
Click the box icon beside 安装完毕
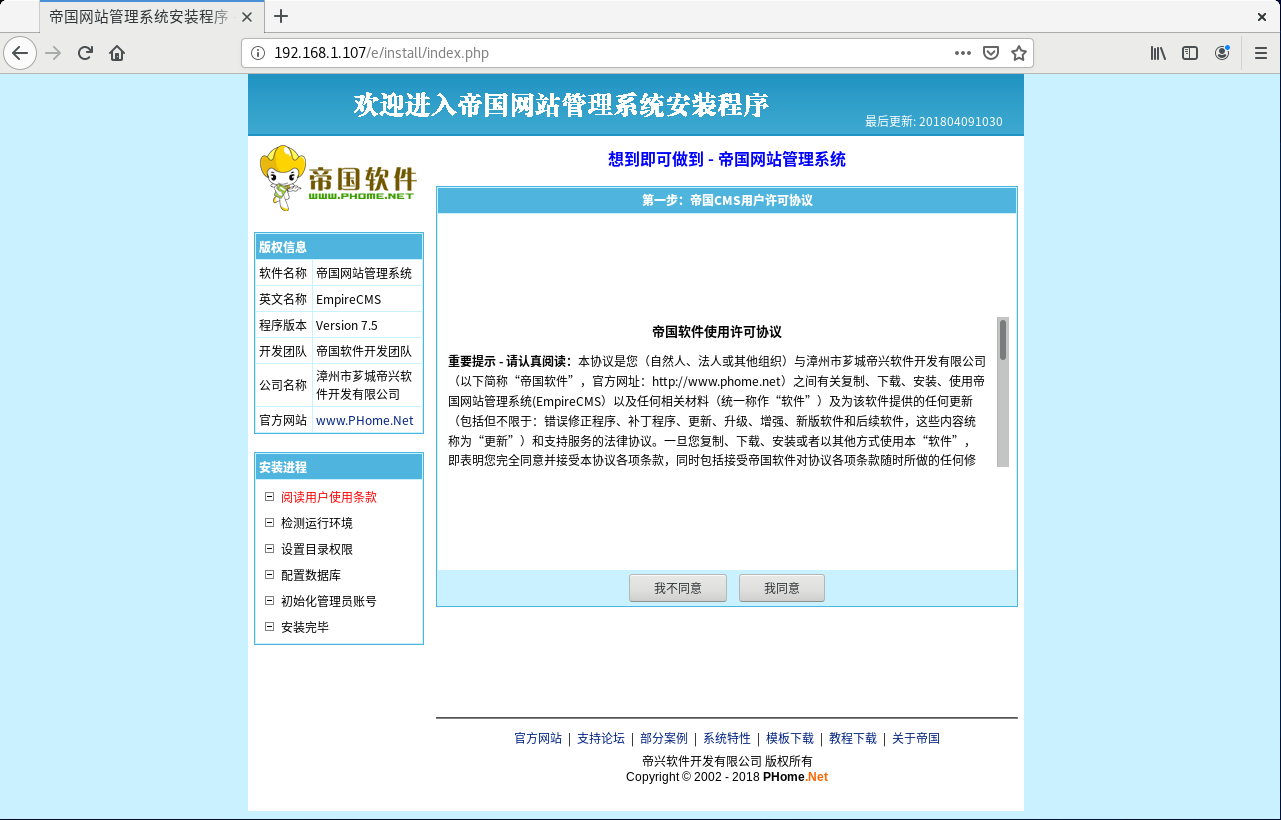click(x=269, y=626)
